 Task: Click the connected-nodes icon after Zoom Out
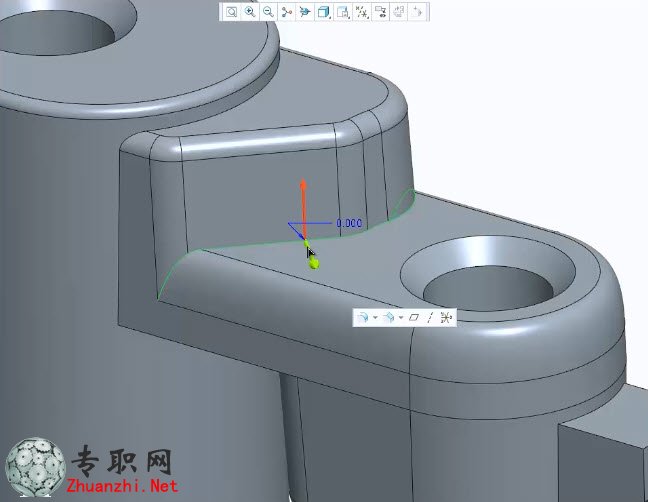point(286,12)
